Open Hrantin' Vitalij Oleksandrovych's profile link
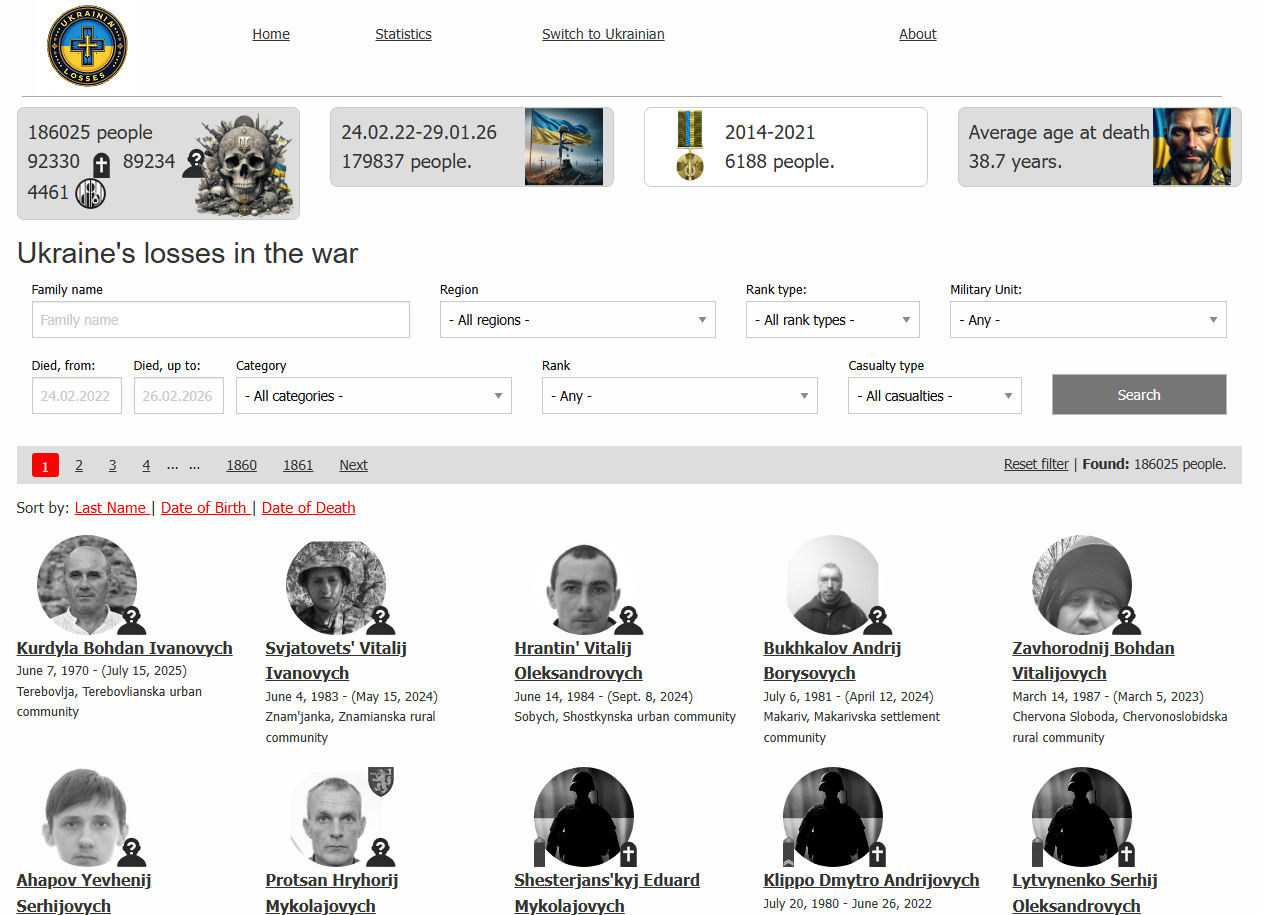Viewport: 1263px width, 915px height. pos(579,660)
